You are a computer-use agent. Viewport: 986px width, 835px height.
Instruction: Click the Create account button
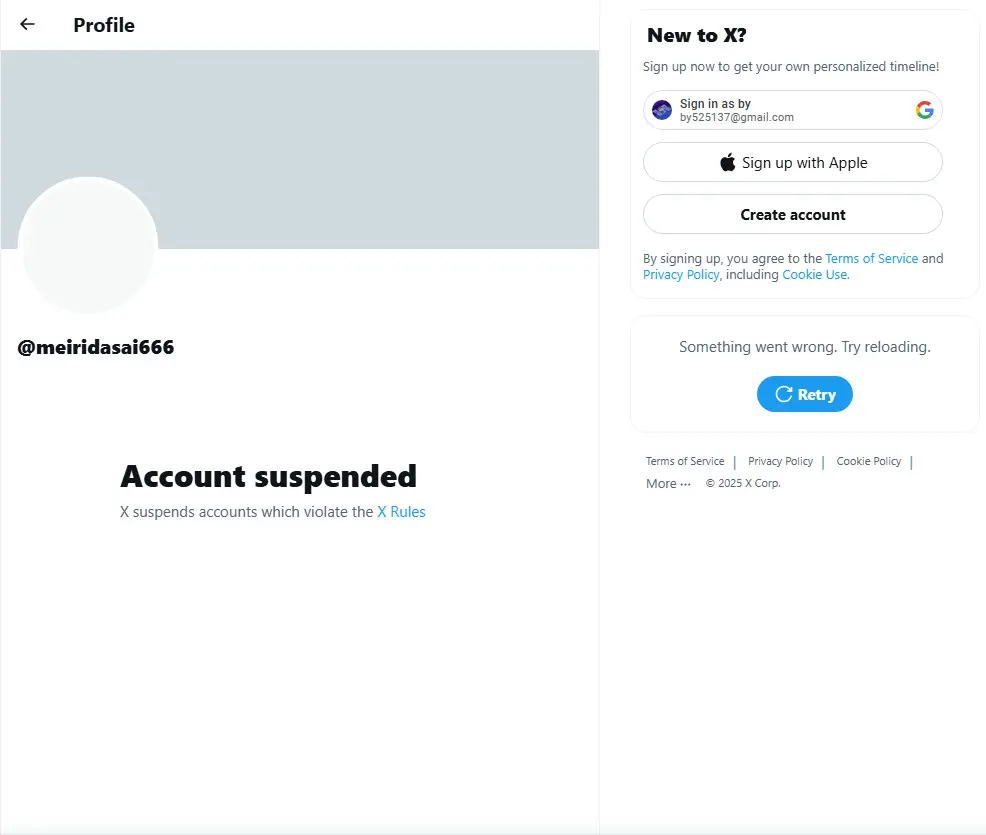click(792, 214)
